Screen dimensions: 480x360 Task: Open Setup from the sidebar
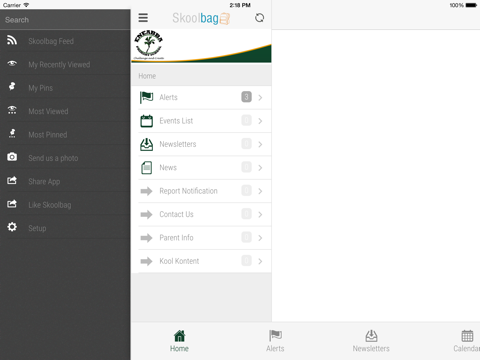(65, 228)
